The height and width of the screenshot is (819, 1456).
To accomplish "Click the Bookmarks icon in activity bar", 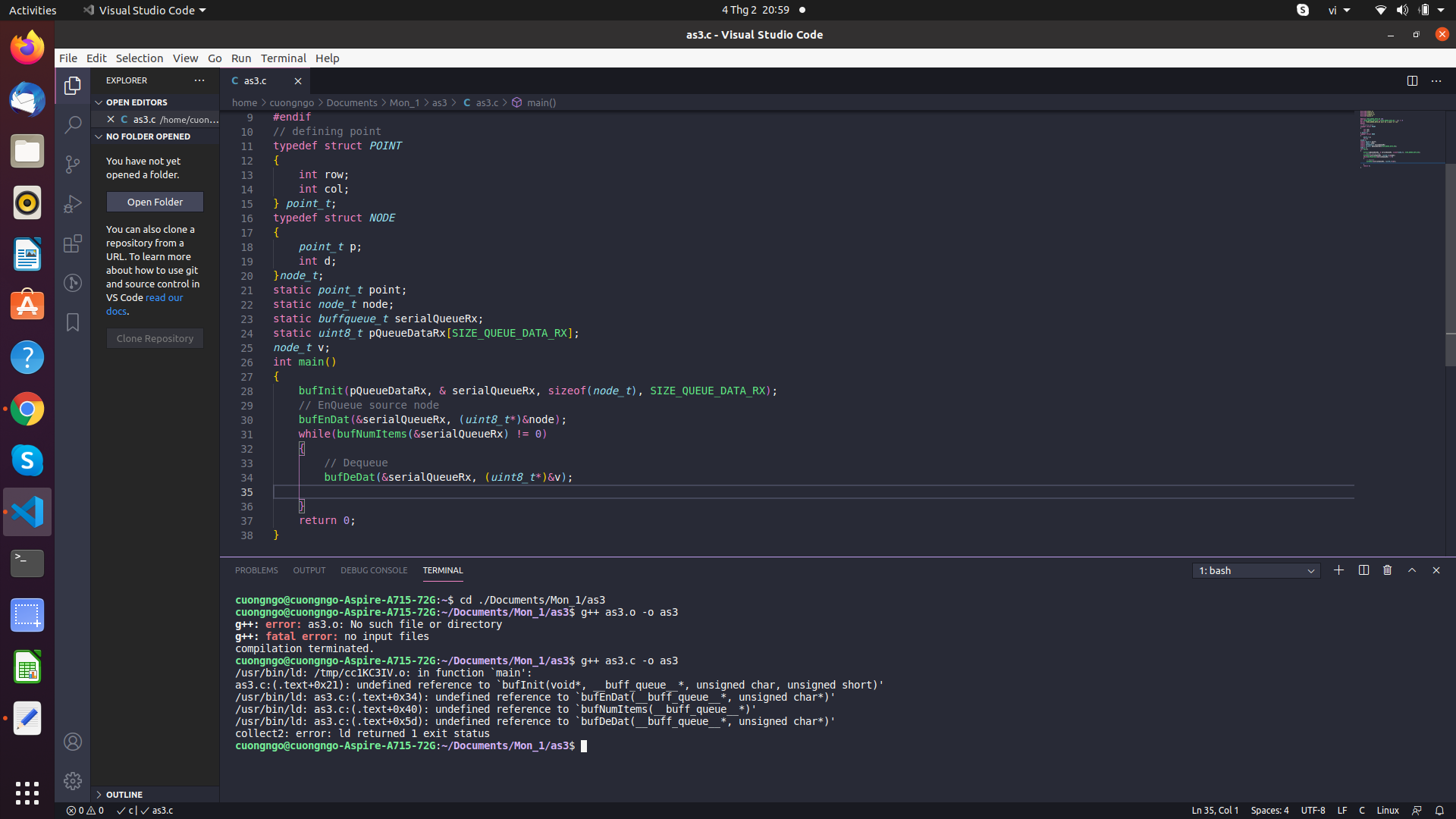I will (x=73, y=322).
